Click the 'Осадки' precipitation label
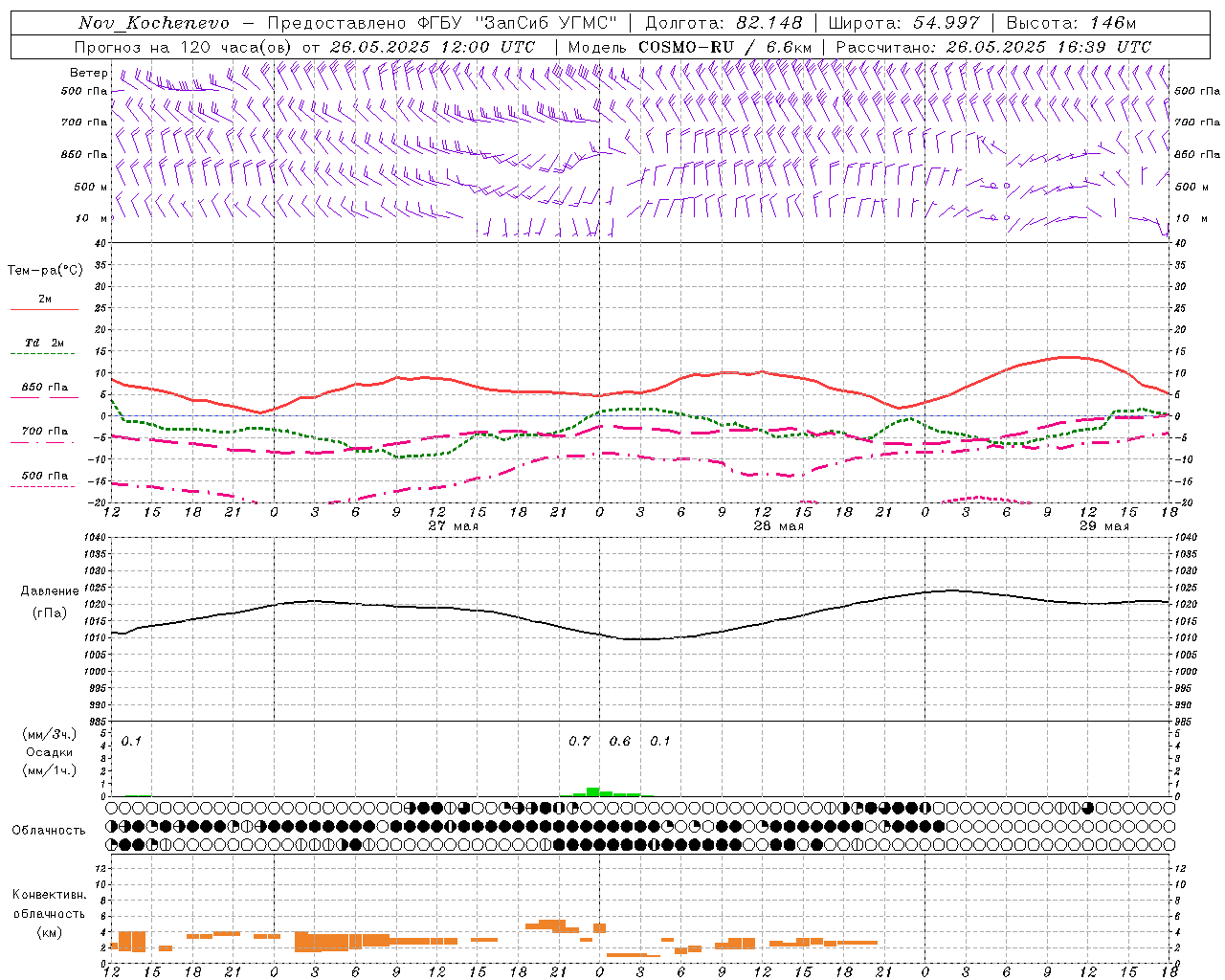Viewport: 1225px width, 980px height. (50, 752)
